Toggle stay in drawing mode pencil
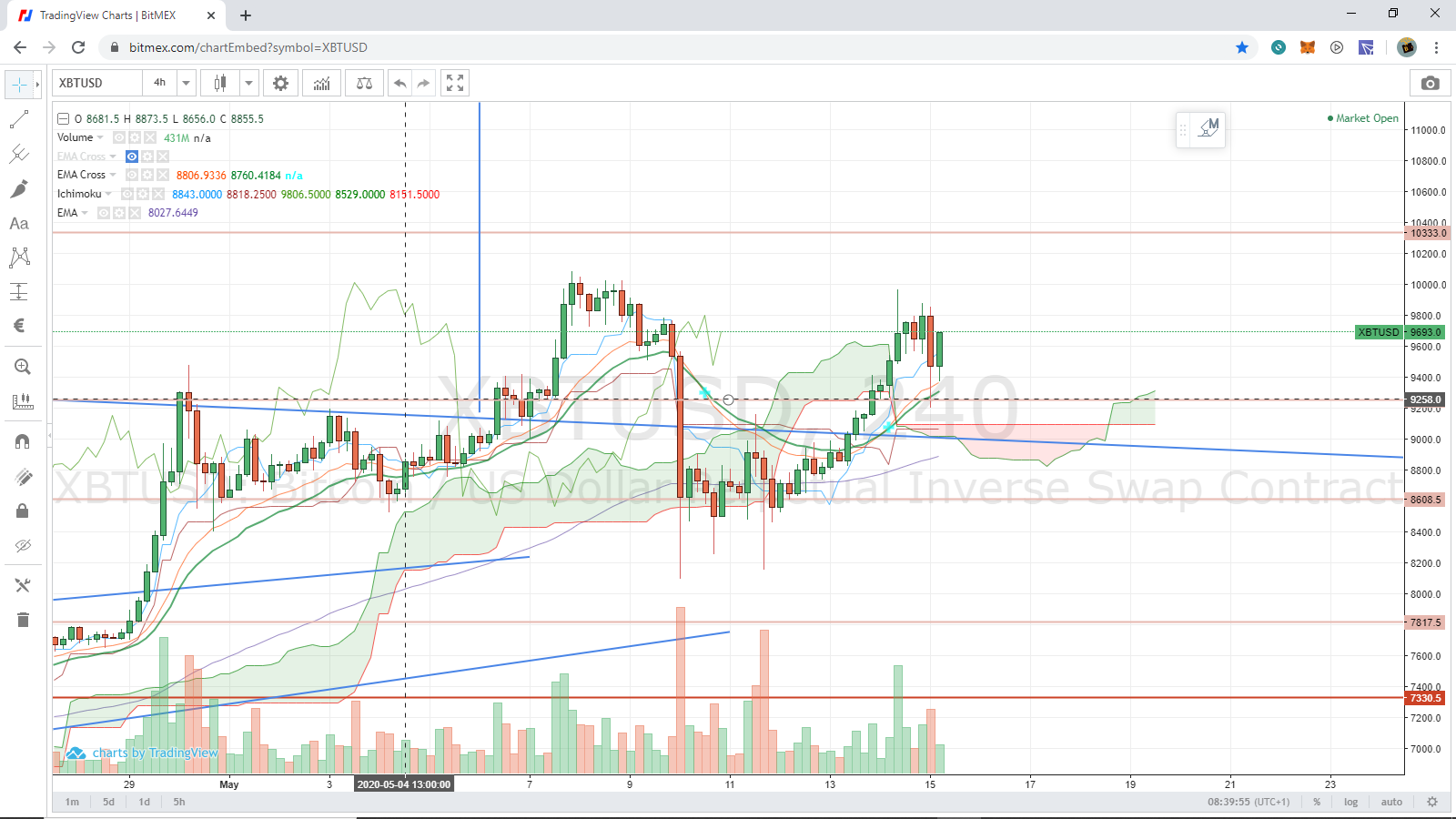 [23, 476]
